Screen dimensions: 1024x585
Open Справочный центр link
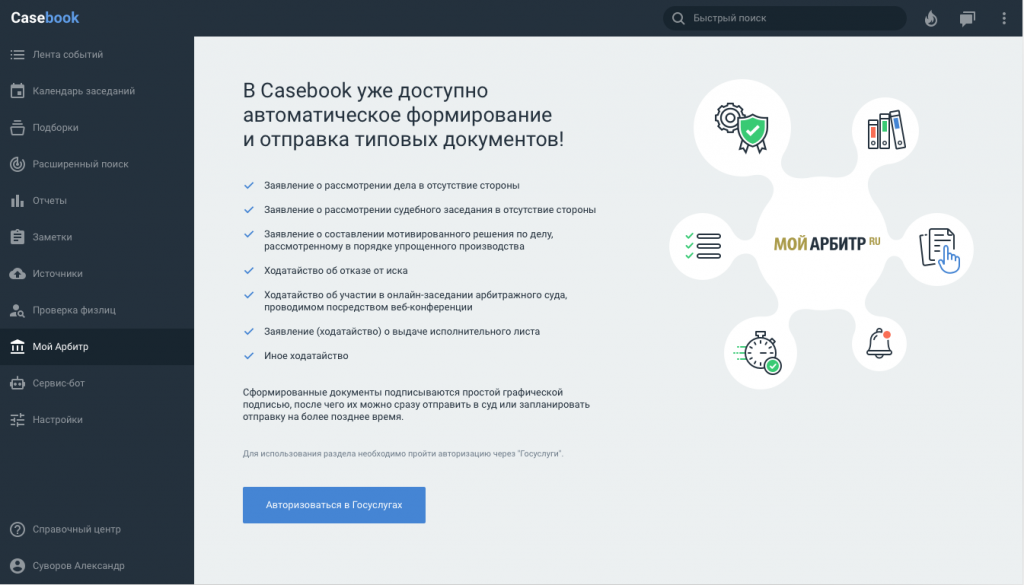coord(97,530)
